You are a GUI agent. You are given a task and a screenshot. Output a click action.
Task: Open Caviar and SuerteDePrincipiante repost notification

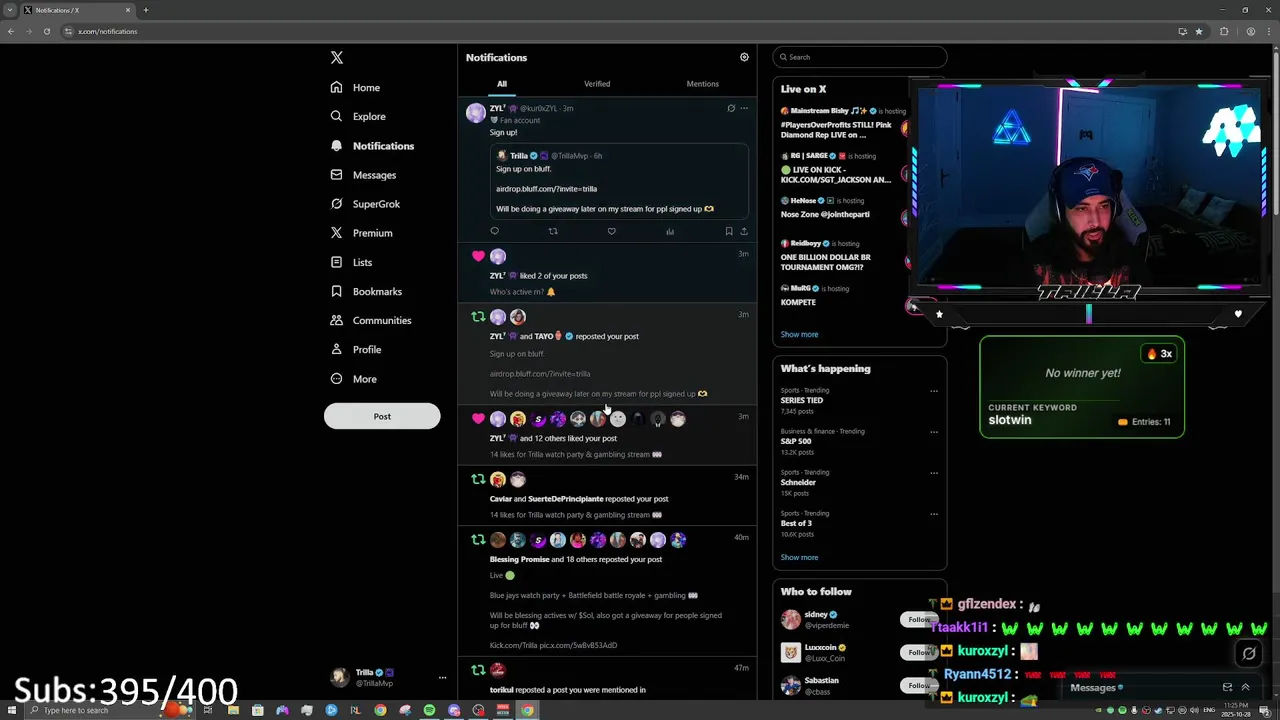click(608, 496)
